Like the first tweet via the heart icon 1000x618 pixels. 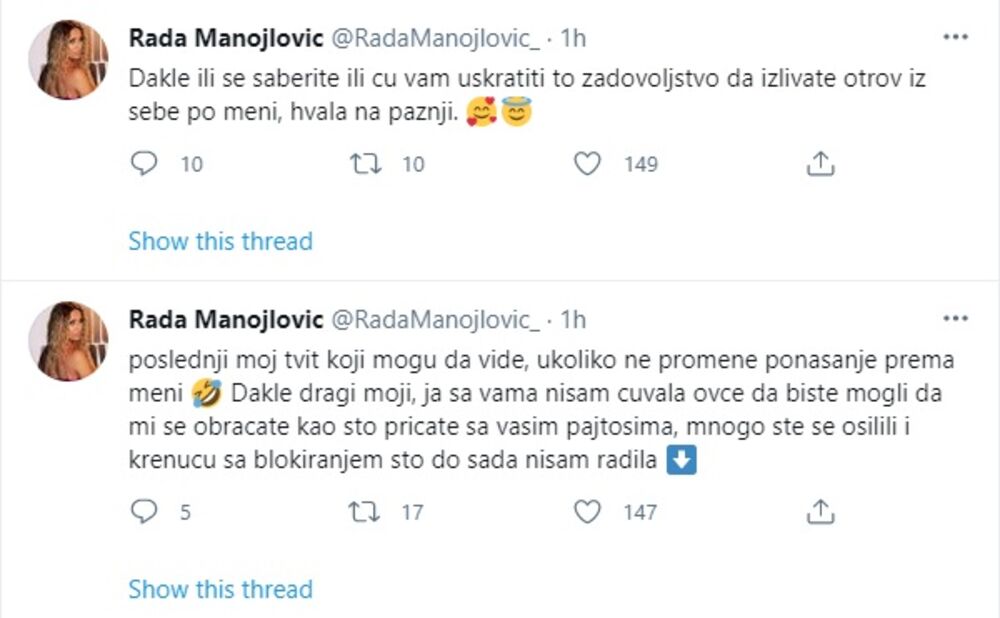tap(588, 163)
